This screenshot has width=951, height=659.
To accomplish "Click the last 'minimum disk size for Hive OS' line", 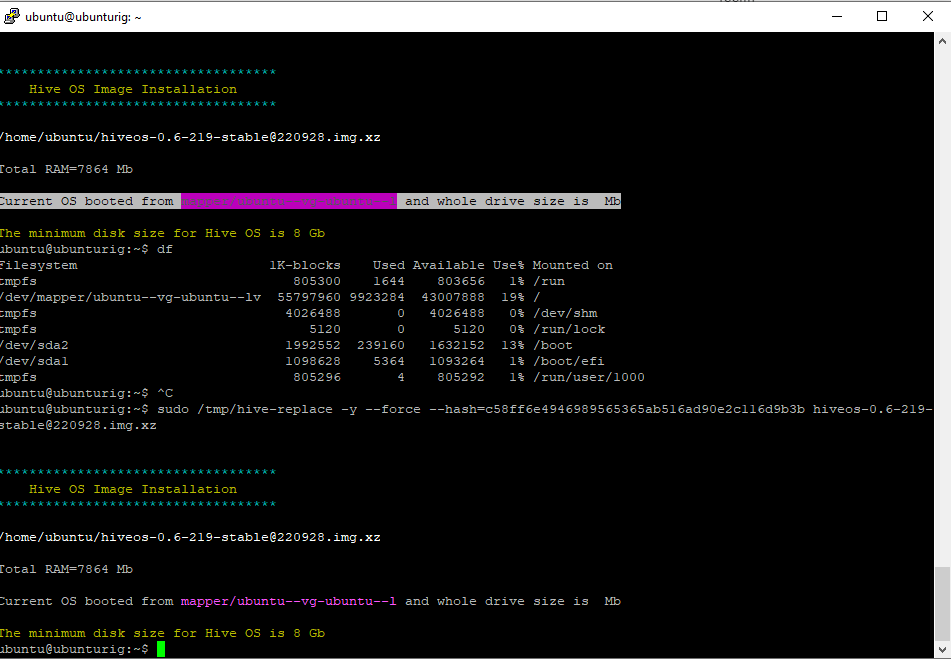I will point(163,634).
